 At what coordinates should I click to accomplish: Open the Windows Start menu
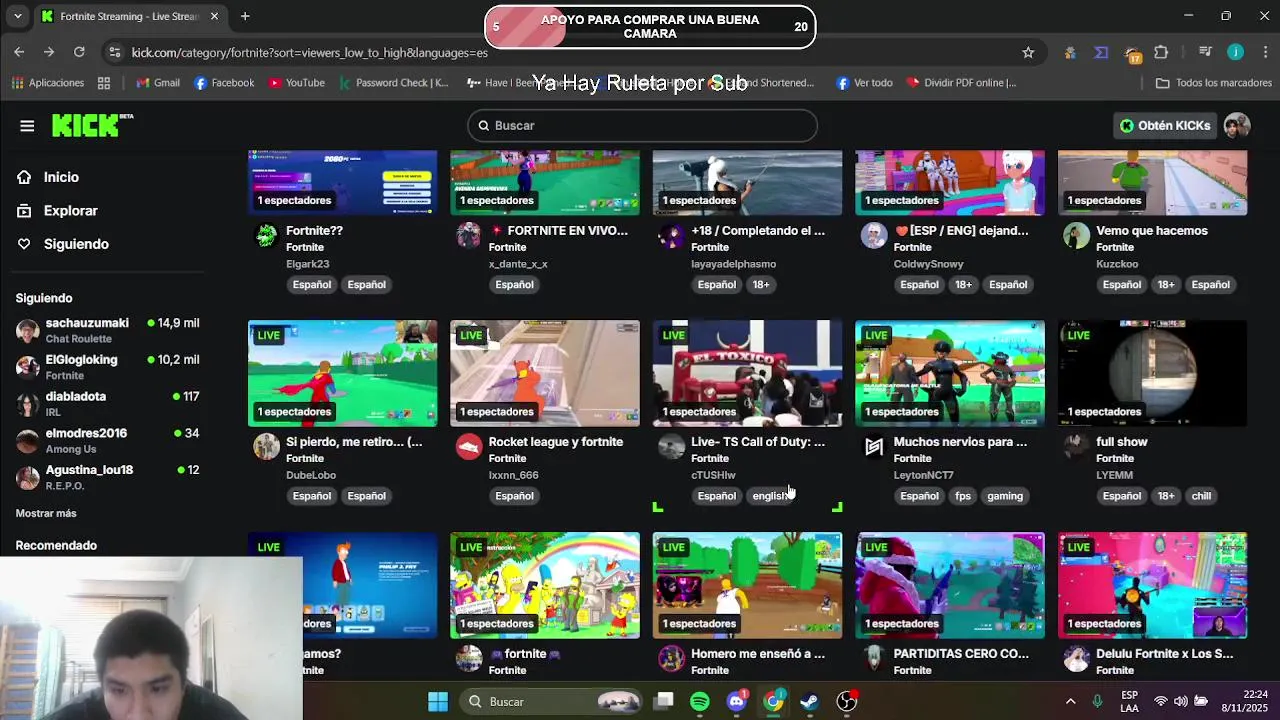(438, 701)
